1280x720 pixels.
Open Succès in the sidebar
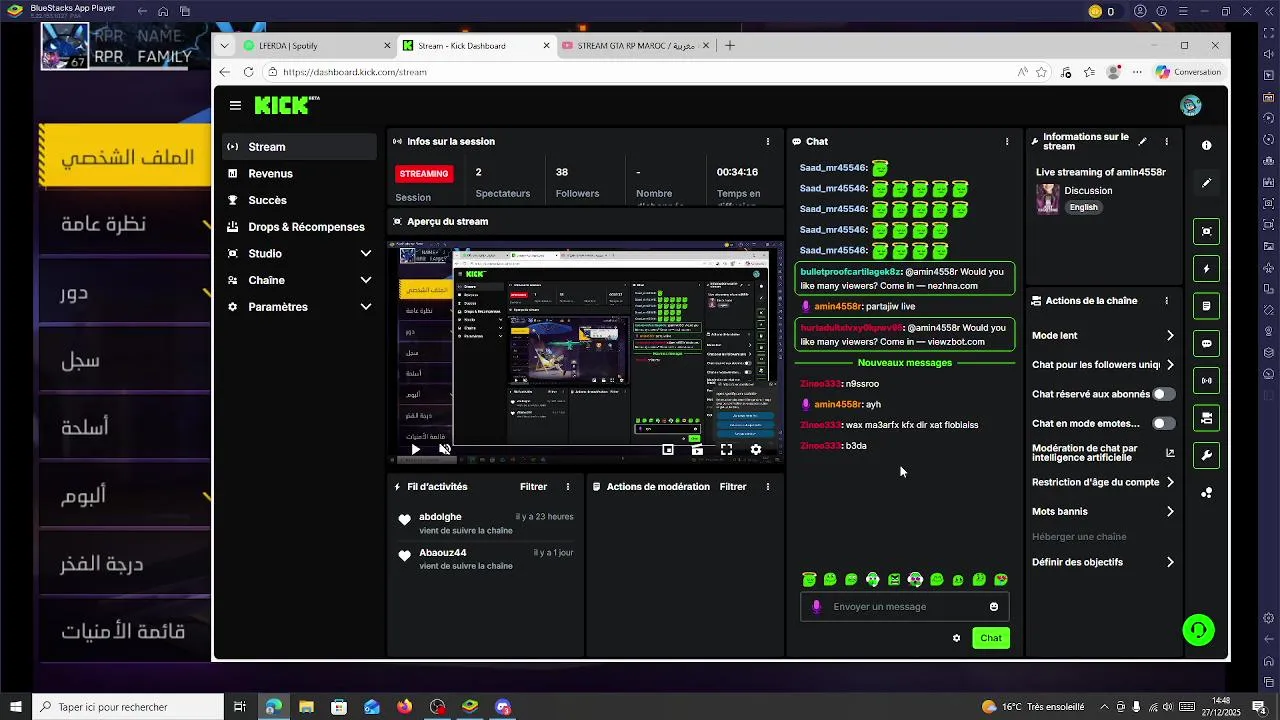tap(299, 200)
